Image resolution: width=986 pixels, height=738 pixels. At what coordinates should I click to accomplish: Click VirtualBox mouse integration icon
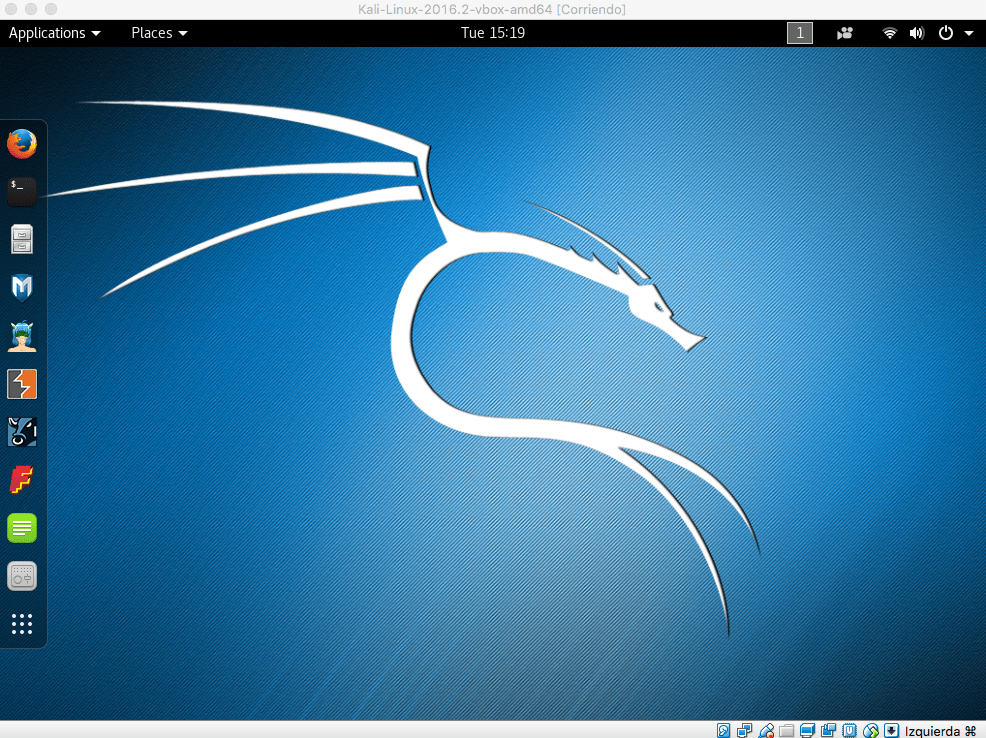coord(871,730)
